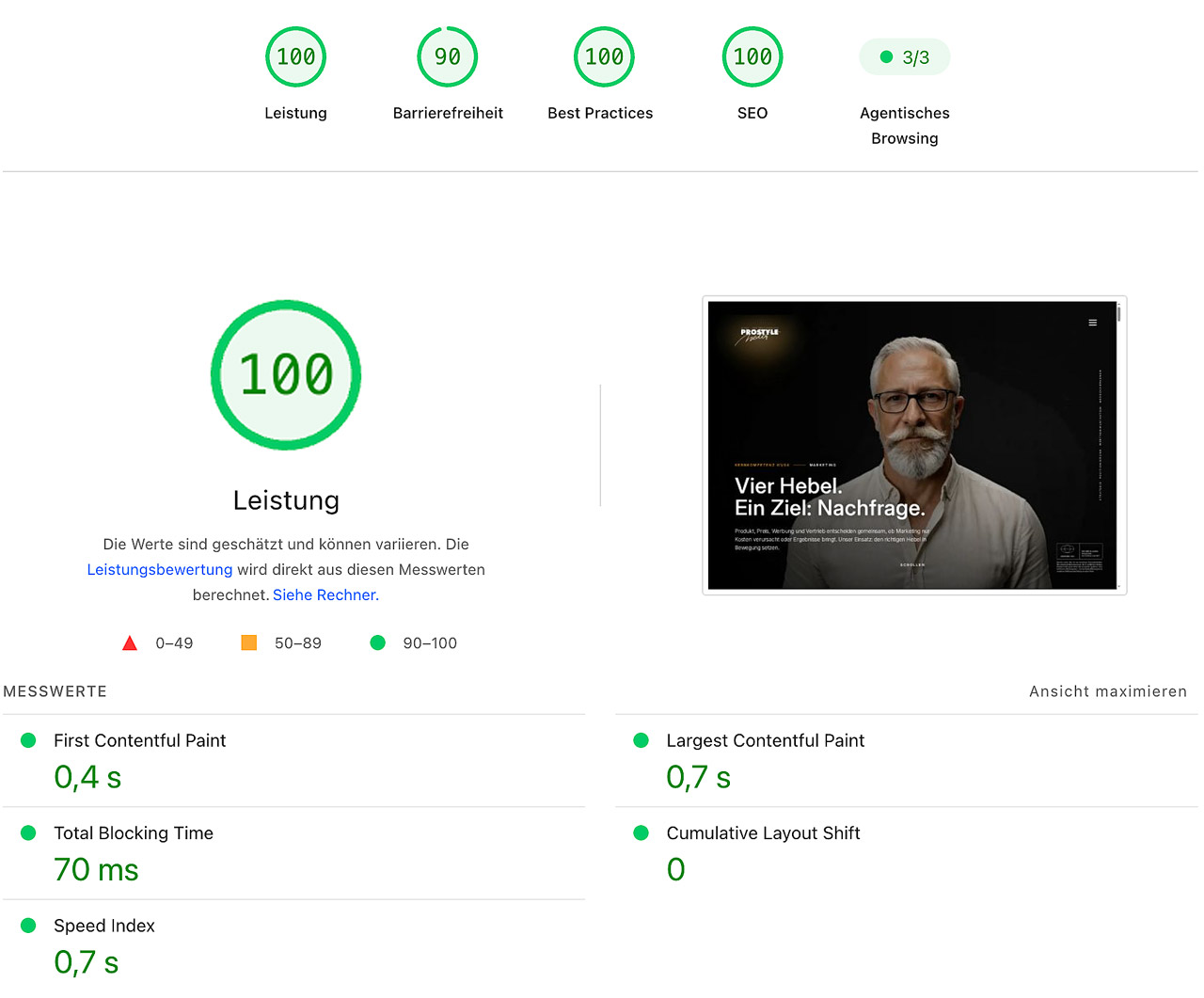Select the Best Practices category label
Viewport: 1204px width, 998px height.
[600, 113]
